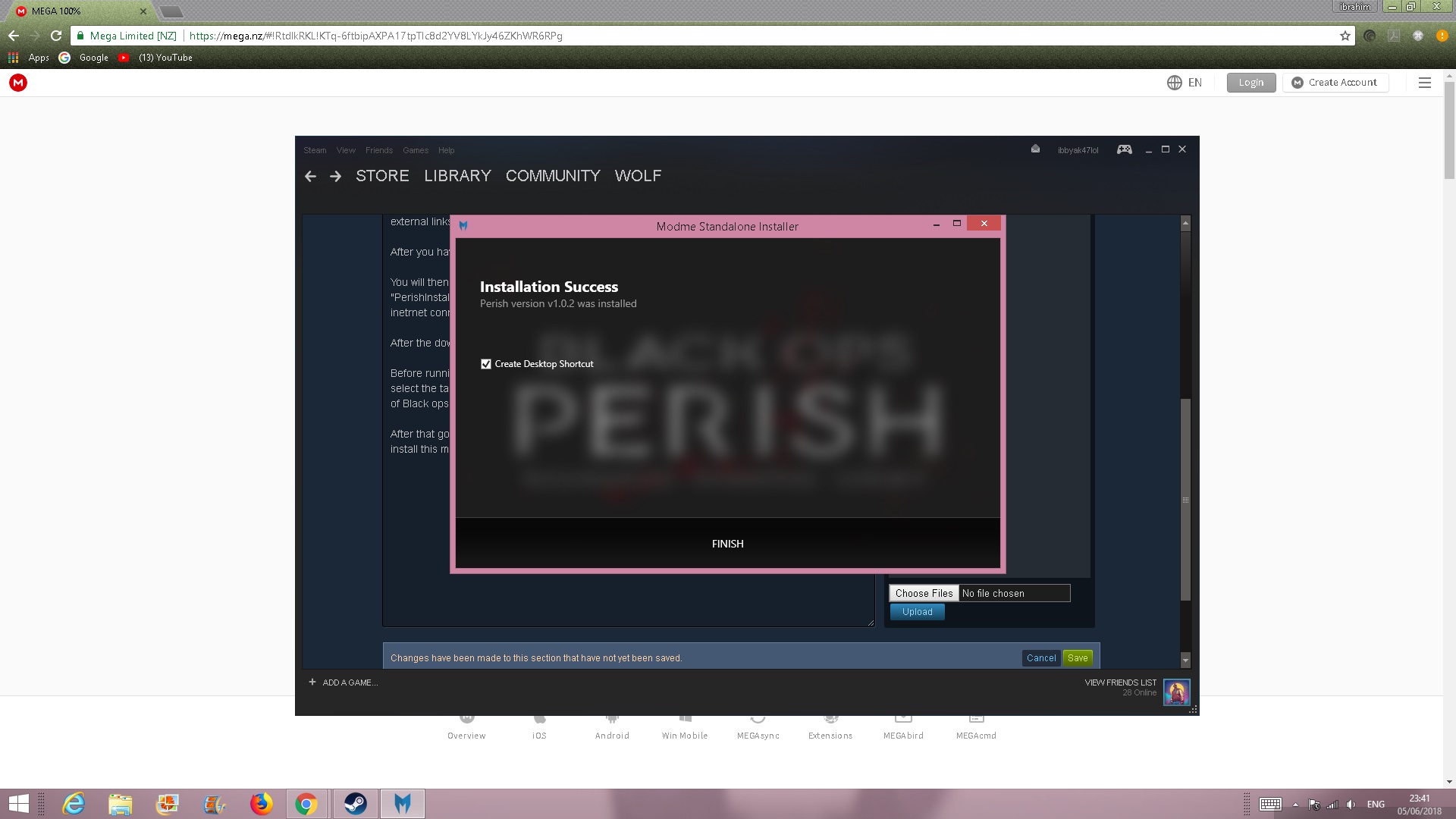Open Steam Big Picture controller icon
The image size is (1456, 819).
pyautogui.click(x=1124, y=149)
